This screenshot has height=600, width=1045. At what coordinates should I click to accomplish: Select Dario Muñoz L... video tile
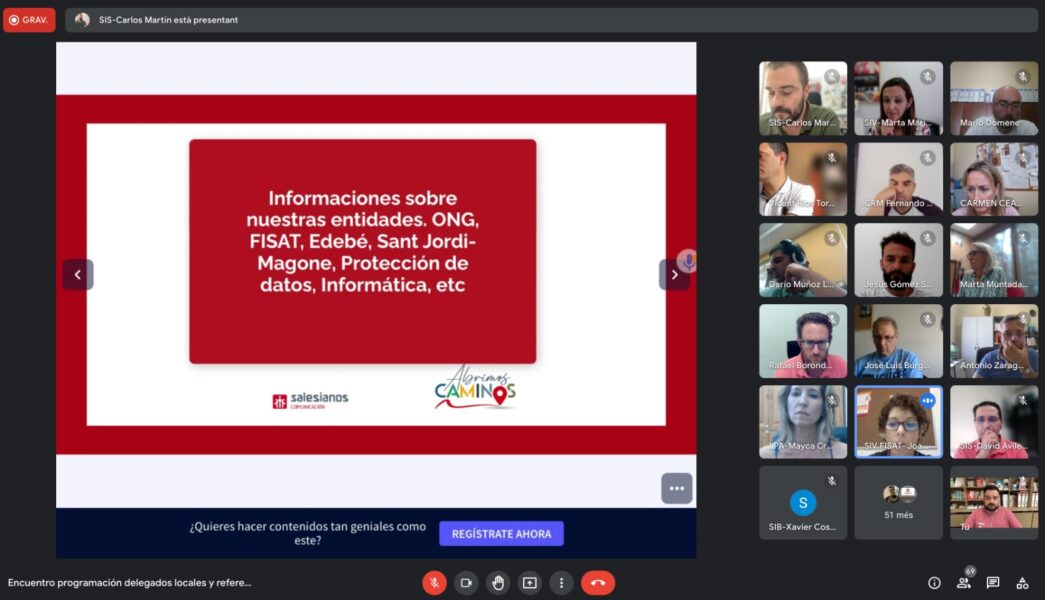click(x=803, y=260)
